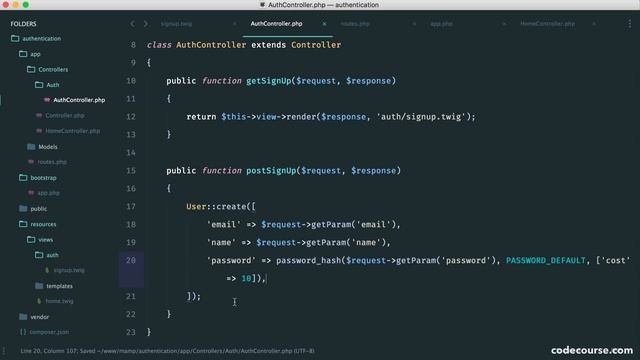
Task: Go back with the left tab arrow
Action: coord(132,24)
